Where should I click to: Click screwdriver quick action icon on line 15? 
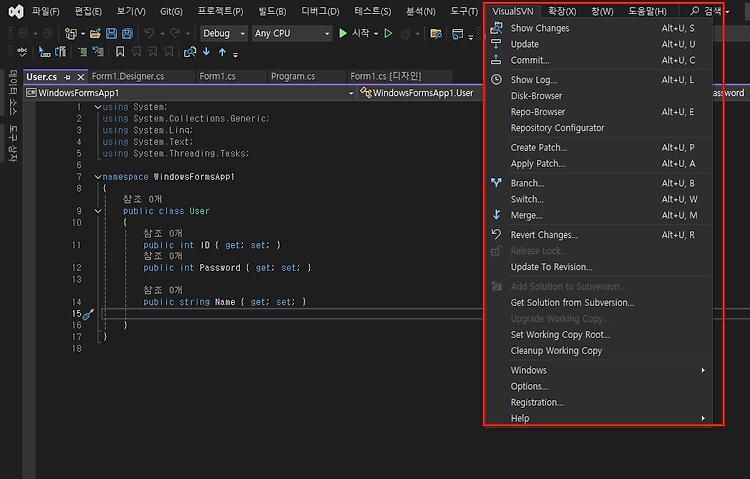tap(88, 314)
